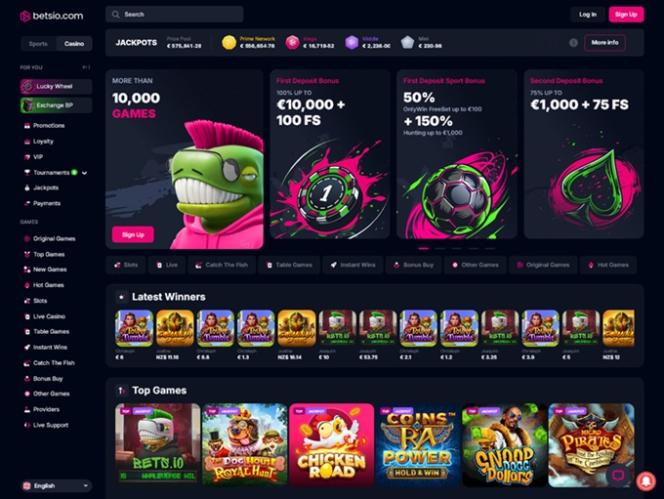The image size is (664, 499).
Task: Switch to the Sports toggle
Action: (x=38, y=44)
